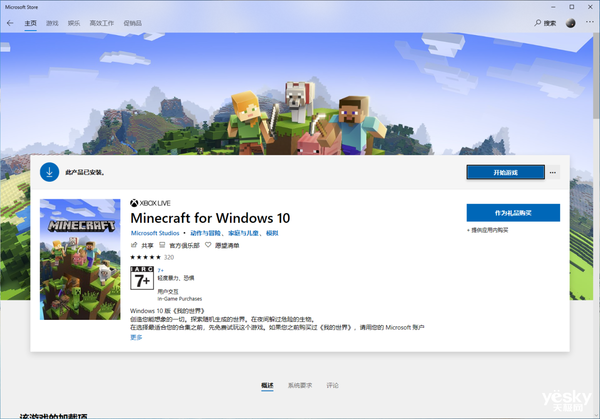The width and height of the screenshot is (600, 419).
Task: Select the 评论 tab
Action: click(x=332, y=385)
